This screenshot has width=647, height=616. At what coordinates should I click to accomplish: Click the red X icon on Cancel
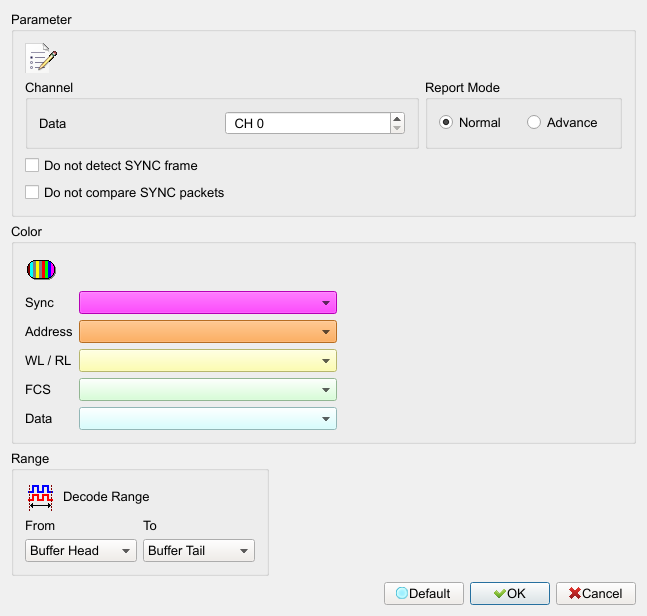pyautogui.click(x=575, y=593)
